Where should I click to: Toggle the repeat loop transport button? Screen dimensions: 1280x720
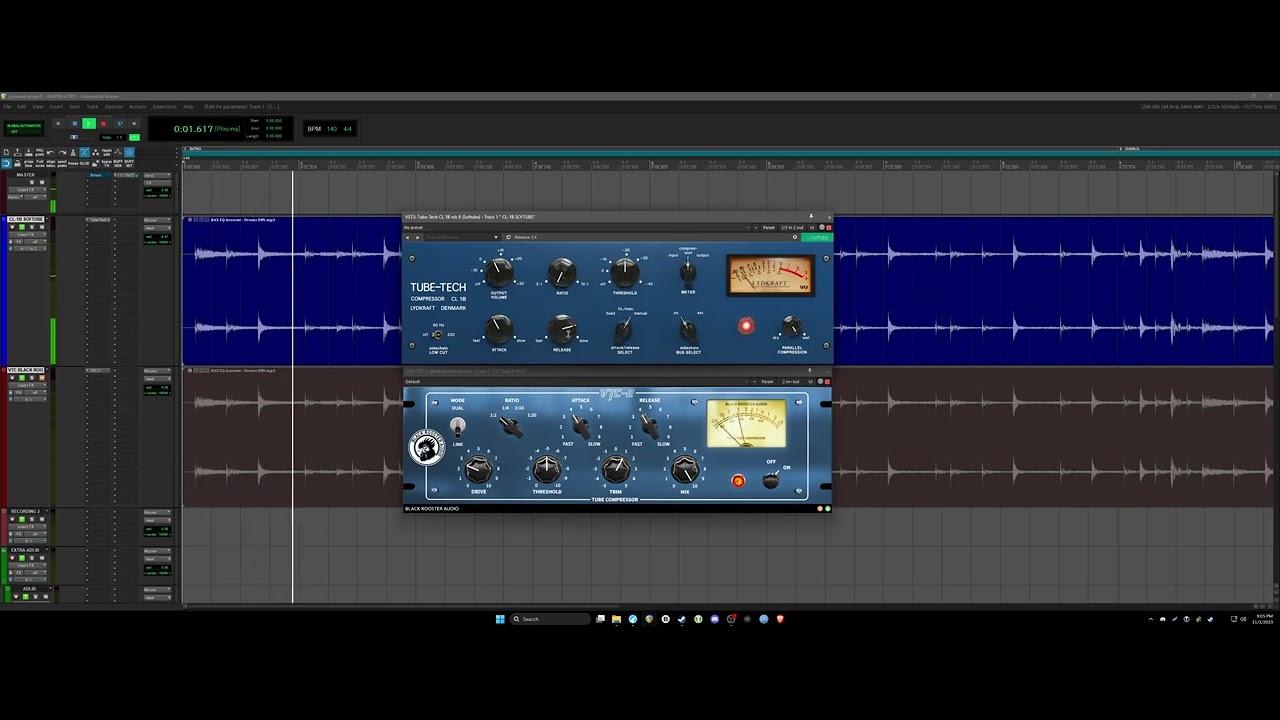pos(120,123)
